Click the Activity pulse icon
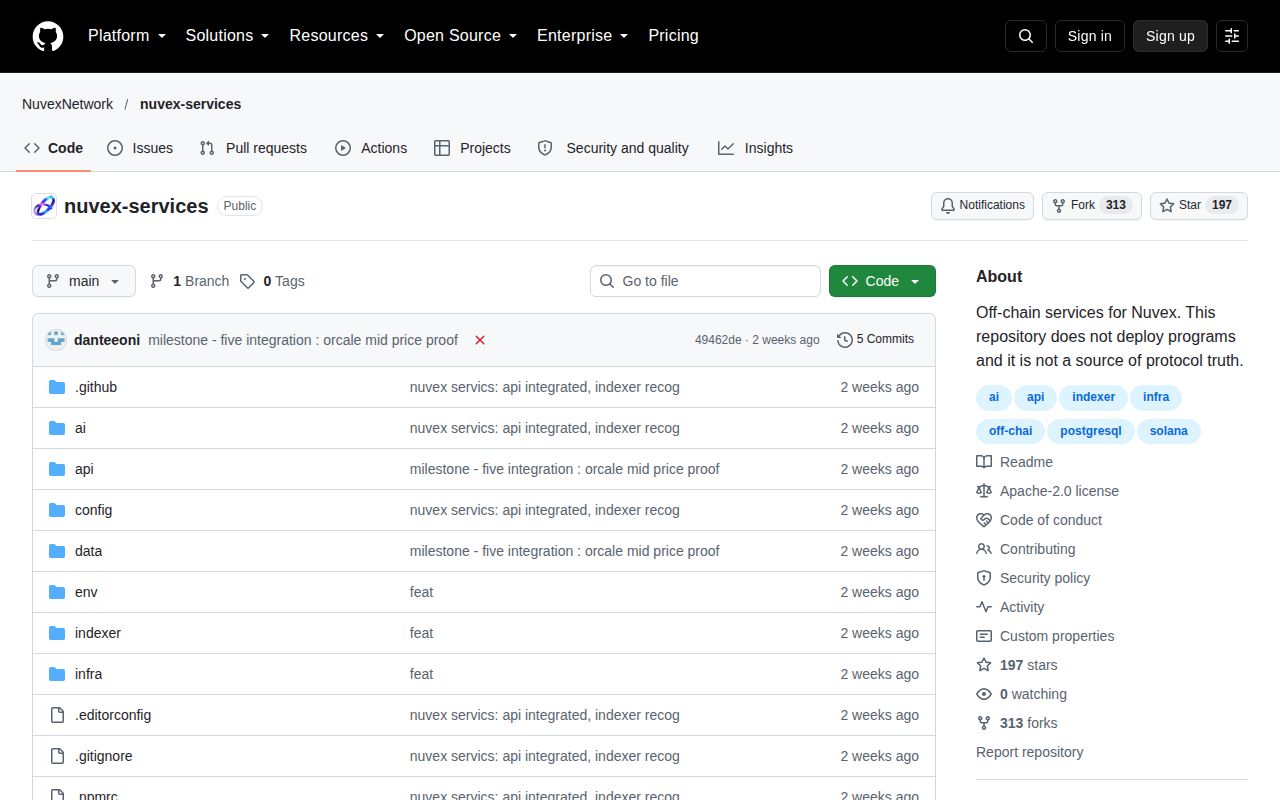1280x800 pixels. pyautogui.click(x=984, y=607)
